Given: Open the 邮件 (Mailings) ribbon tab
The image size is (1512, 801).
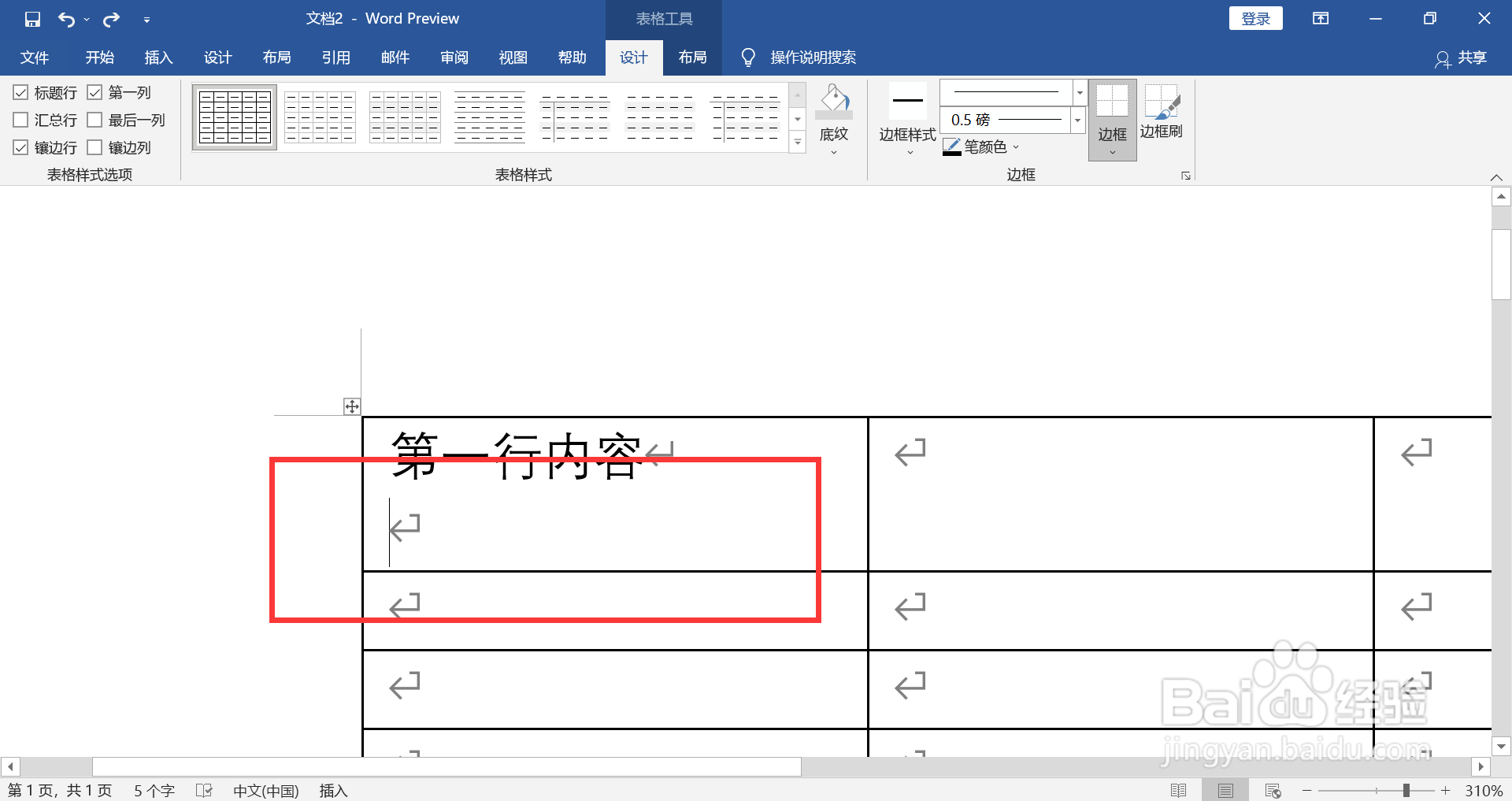Looking at the screenshot, I should point(395,57).
